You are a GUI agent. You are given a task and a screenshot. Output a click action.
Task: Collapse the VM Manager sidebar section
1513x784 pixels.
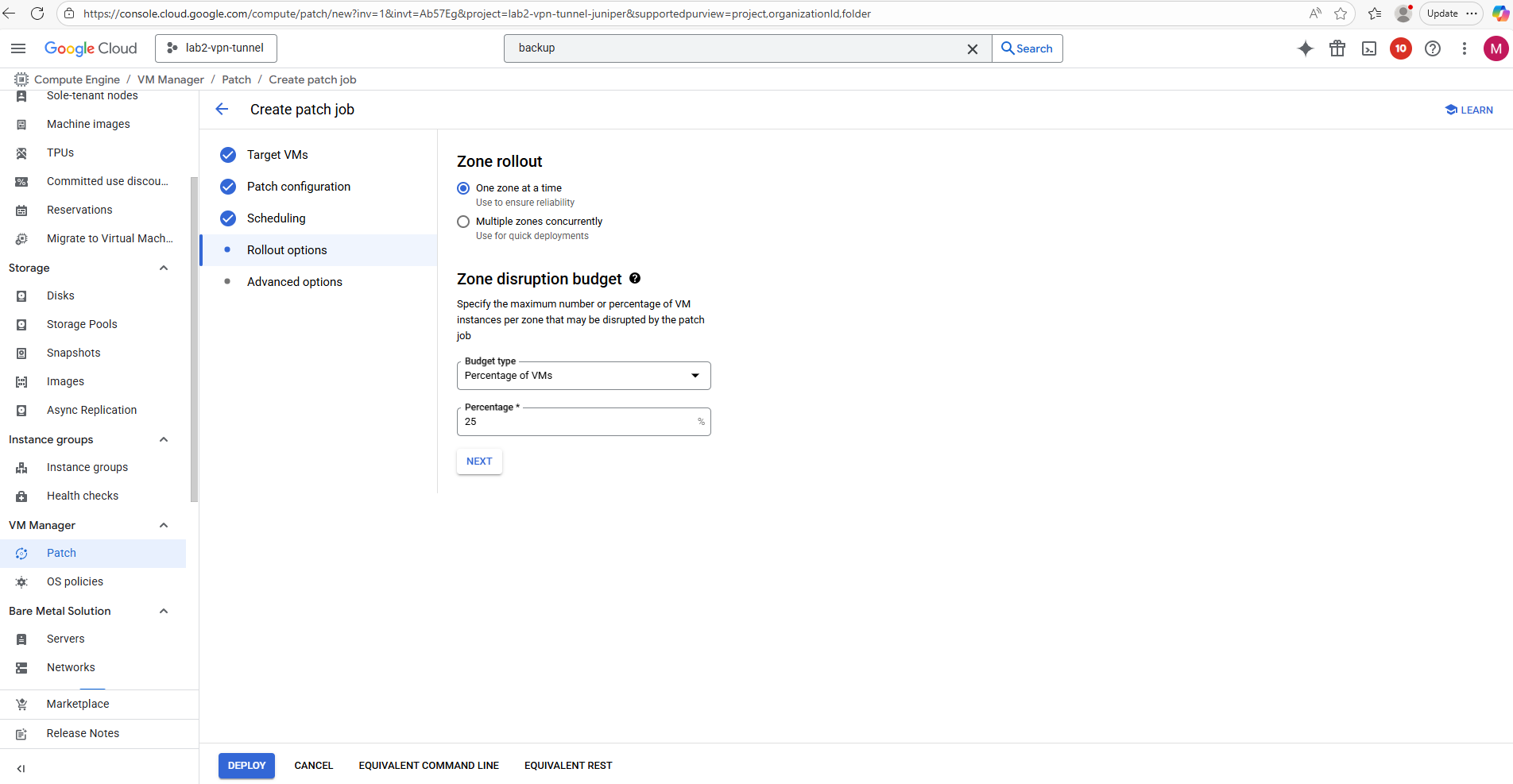click(x=164, y=525)
